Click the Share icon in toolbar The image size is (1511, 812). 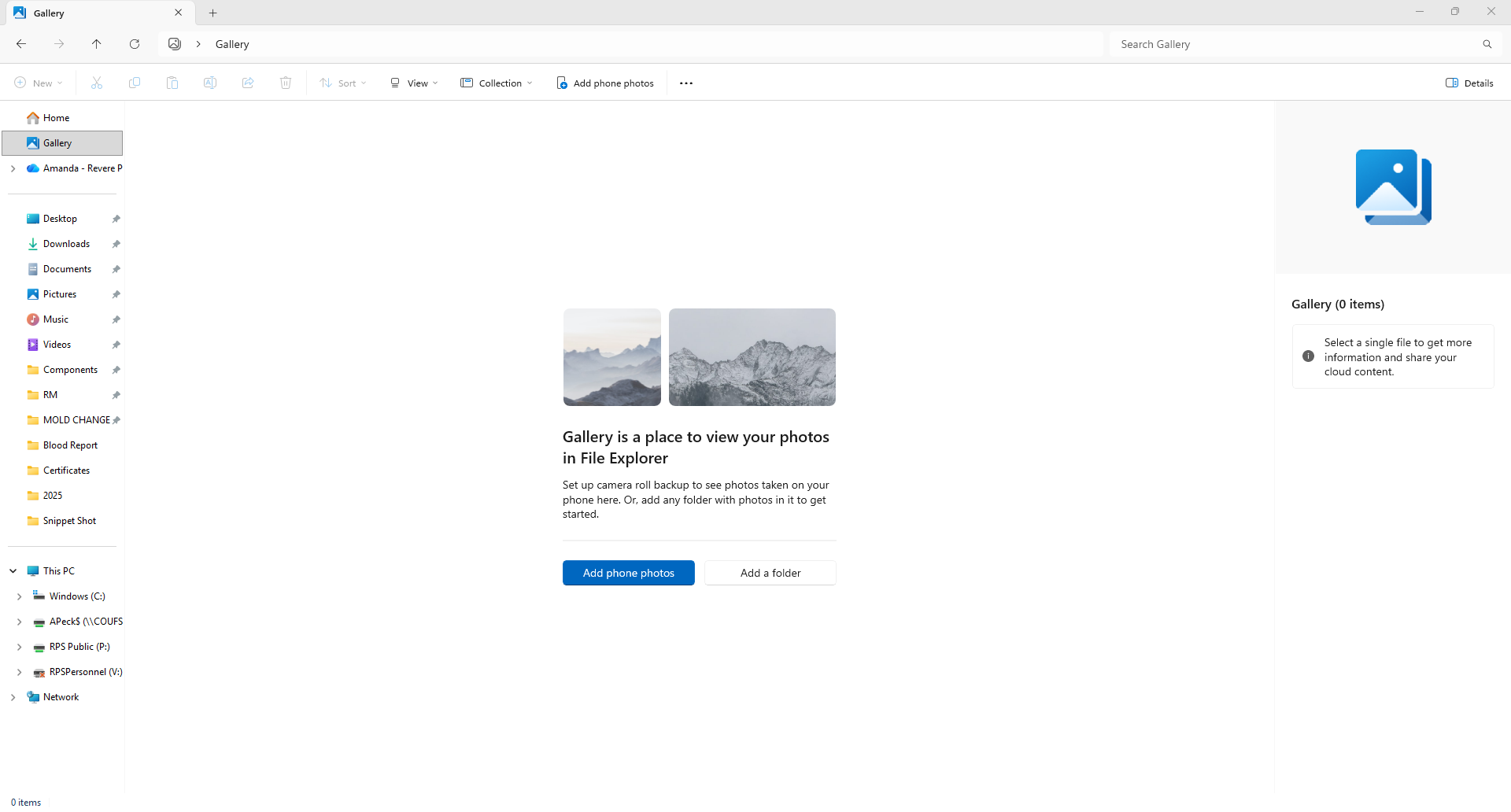click(x=248, y=83)
